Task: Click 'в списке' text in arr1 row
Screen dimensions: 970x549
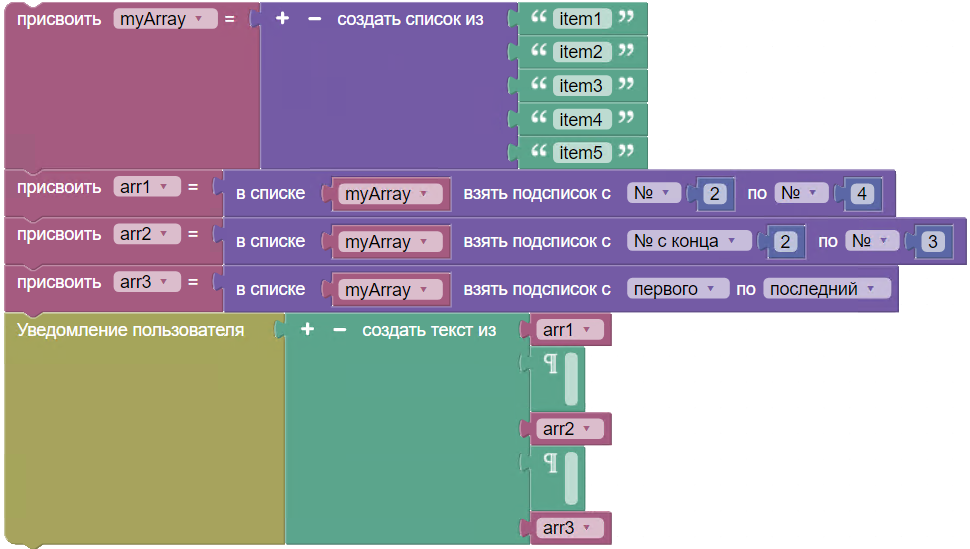Action: [x=271, y=193]
